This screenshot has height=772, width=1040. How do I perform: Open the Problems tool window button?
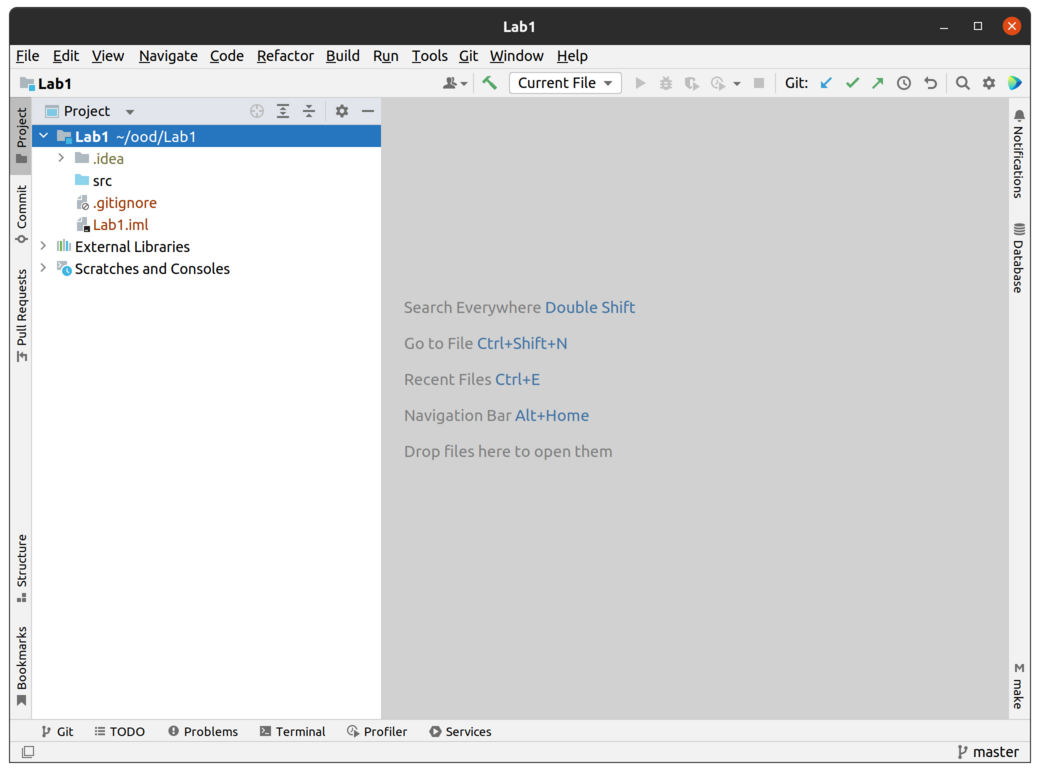203,731
